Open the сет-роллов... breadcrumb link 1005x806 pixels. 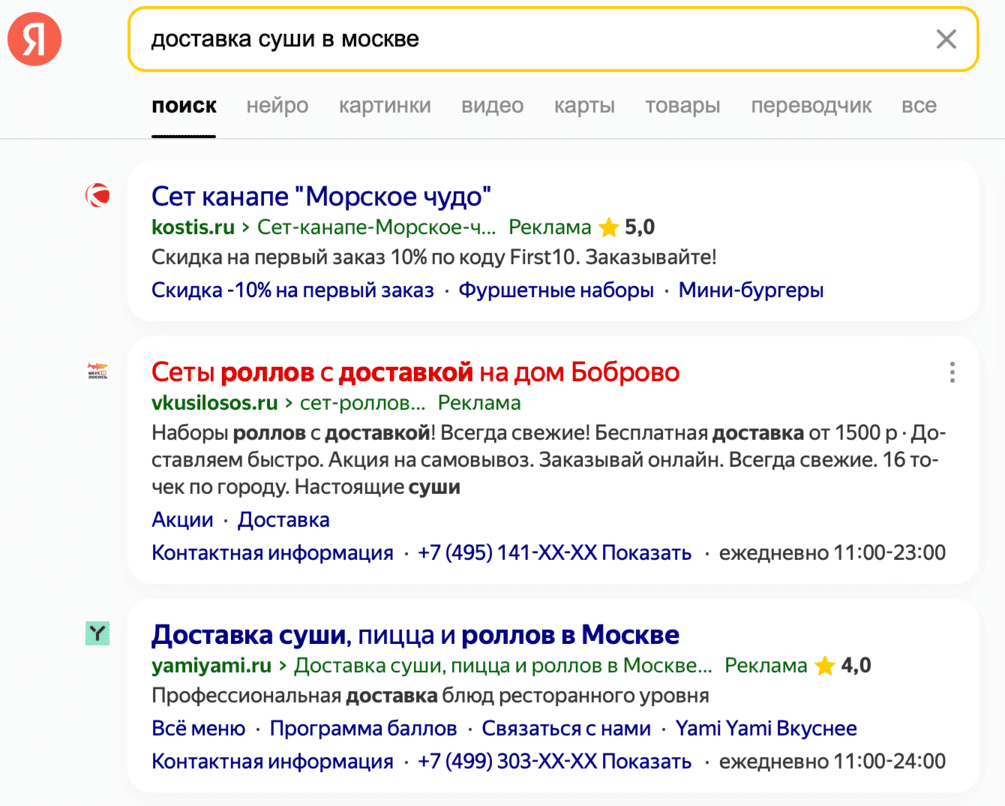coord(363,402)
